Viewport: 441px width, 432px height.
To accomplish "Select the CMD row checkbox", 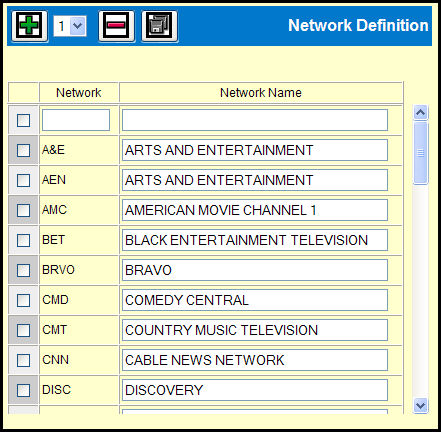I will pos(23,300).
